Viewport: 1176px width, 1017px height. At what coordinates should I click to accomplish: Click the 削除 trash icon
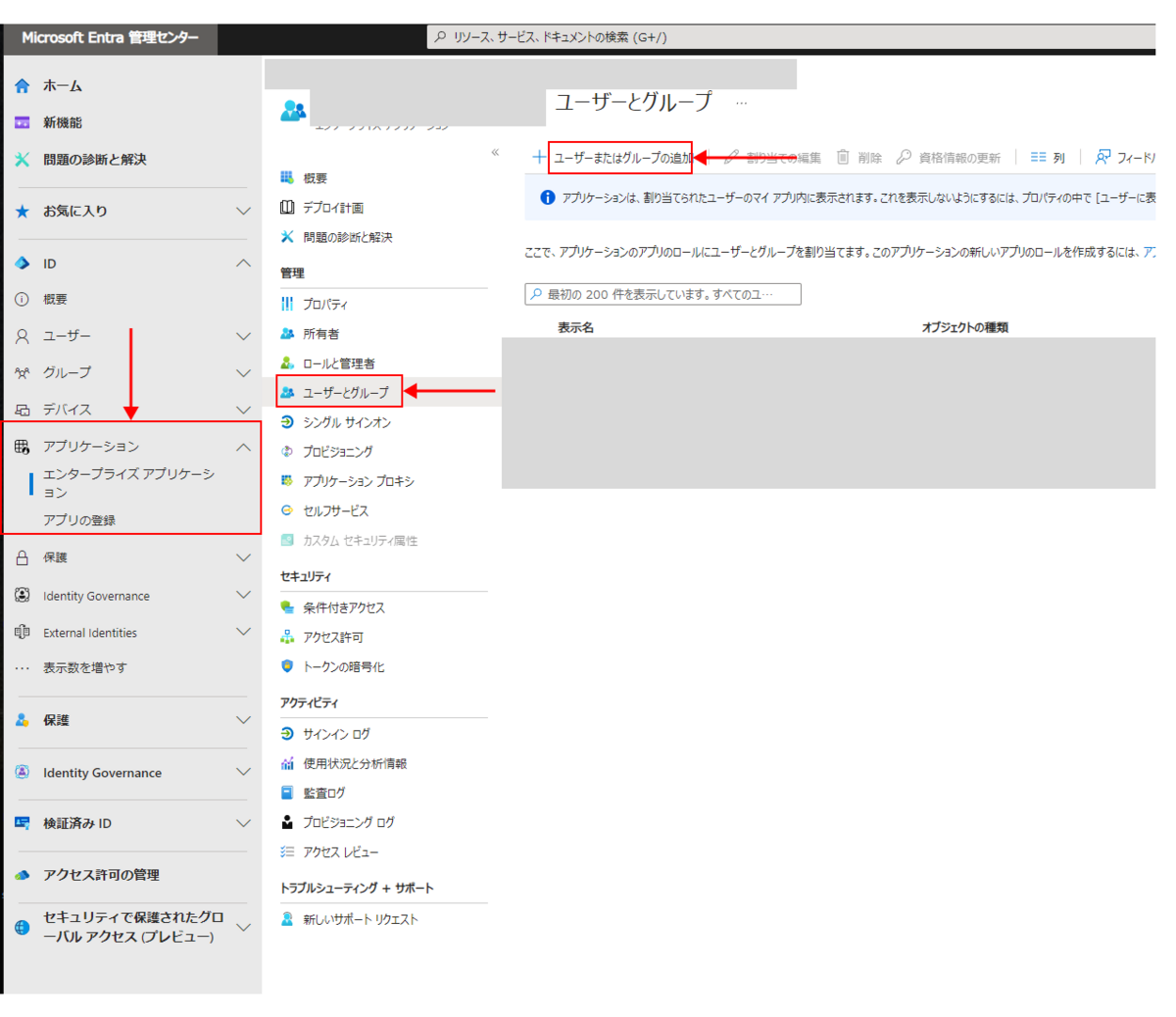[x=843, y=157]
